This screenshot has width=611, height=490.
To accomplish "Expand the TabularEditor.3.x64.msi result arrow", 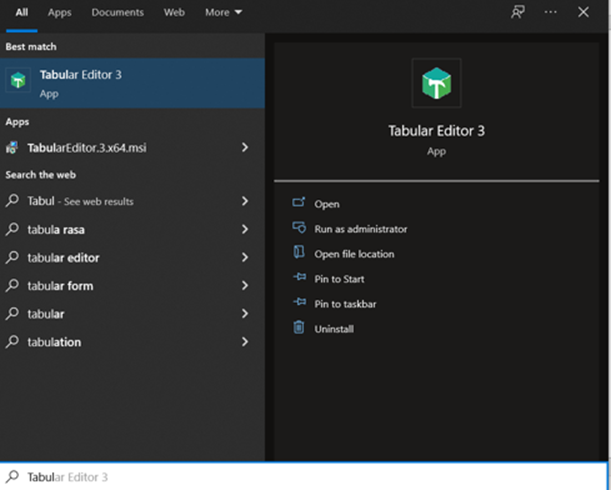I will 245,147.
